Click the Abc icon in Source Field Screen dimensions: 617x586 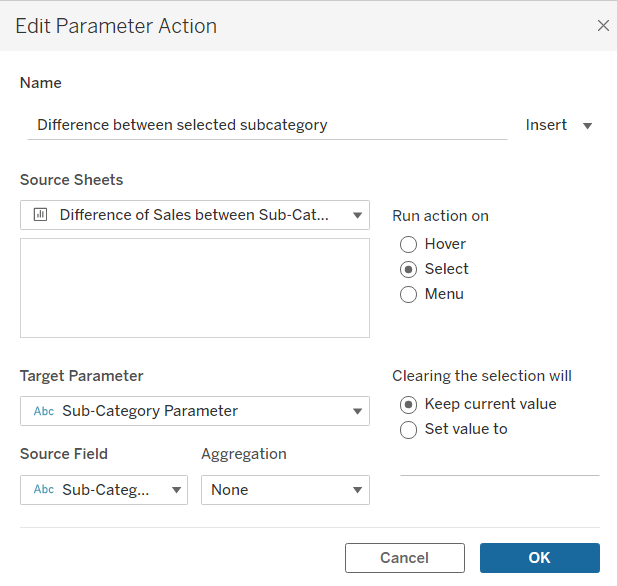[x=44, y=490]
